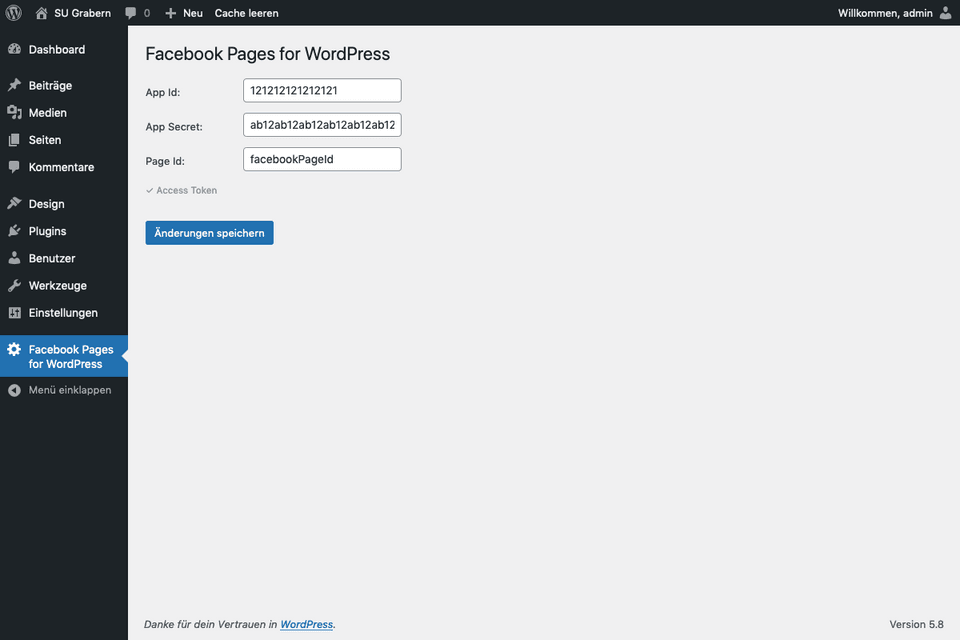Follow the WordPress footer link
This screenshot has width=960, height=640.
(307, 624)
